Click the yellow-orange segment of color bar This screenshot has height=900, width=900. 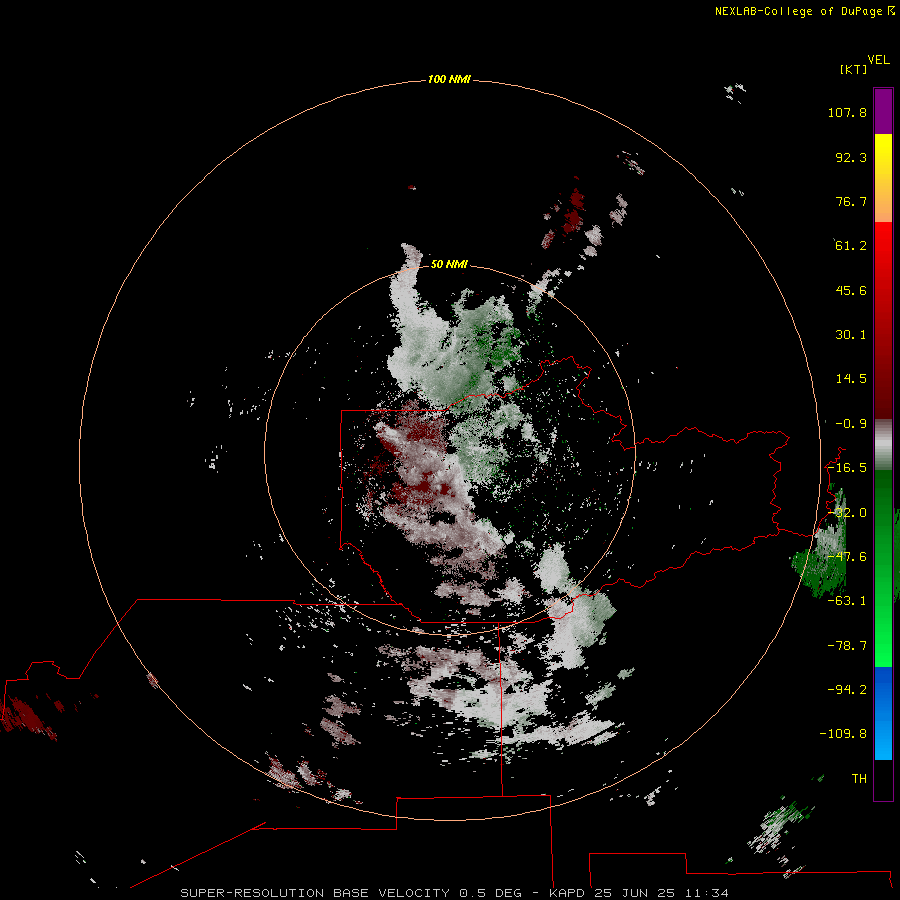point(883,178)
